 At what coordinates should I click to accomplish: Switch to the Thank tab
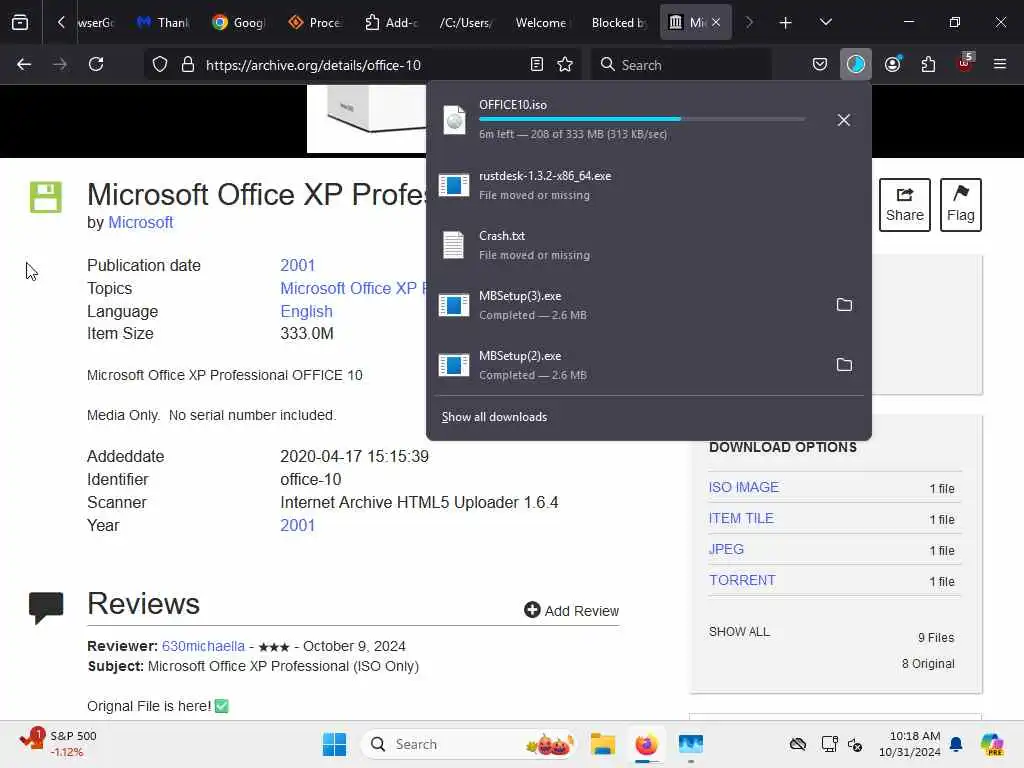tap(163, 23)
